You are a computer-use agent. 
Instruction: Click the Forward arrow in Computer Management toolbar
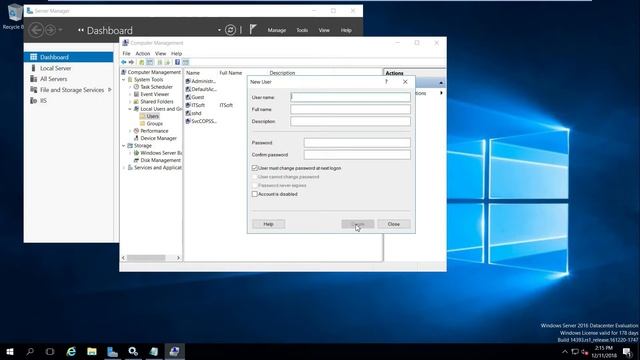(x=131, y=62)
